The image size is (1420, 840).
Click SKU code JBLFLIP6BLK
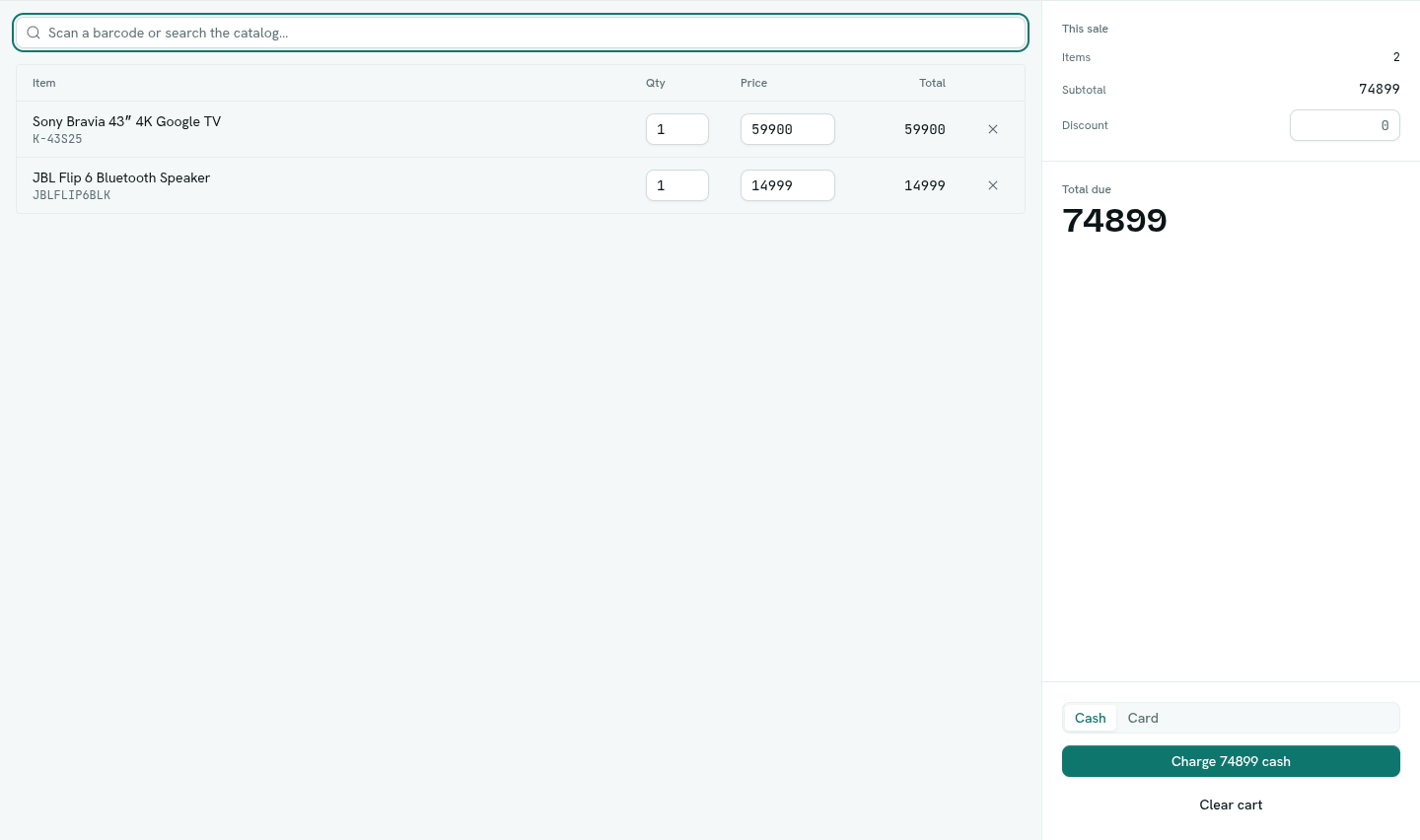click(71, 195)
